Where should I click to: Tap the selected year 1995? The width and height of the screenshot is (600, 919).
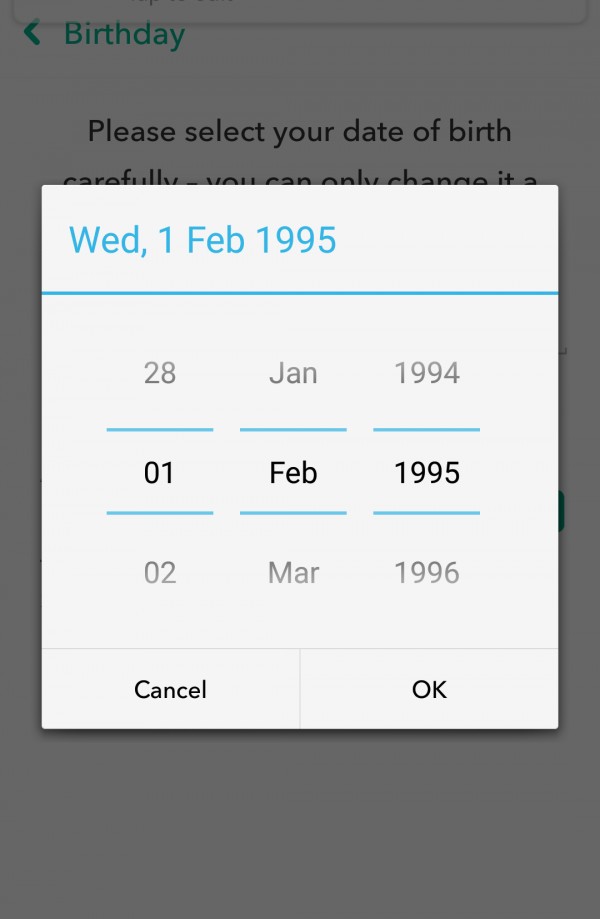click(x=427, y=472)
